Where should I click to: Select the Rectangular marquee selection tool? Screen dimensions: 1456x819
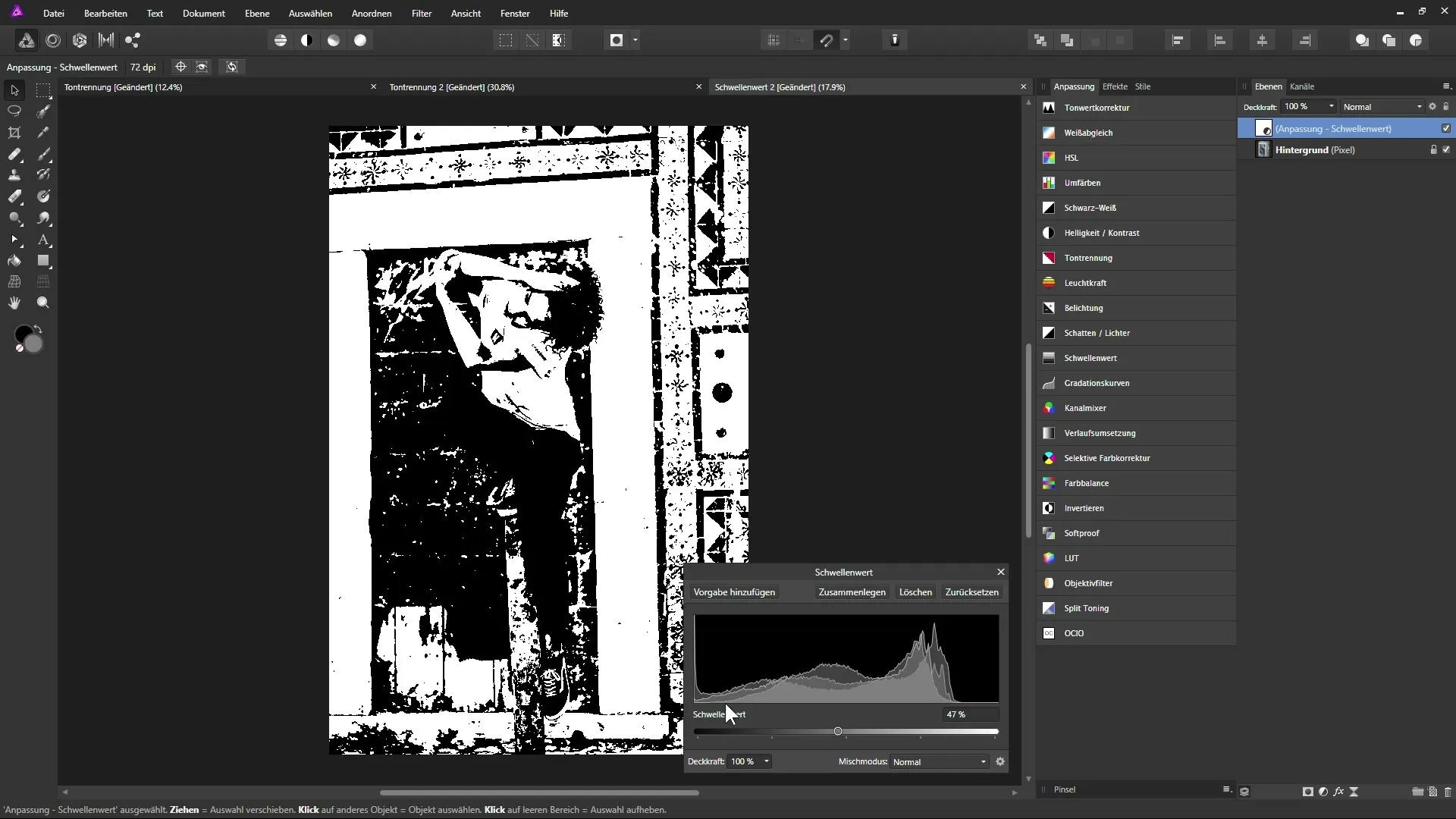point(44,90)
